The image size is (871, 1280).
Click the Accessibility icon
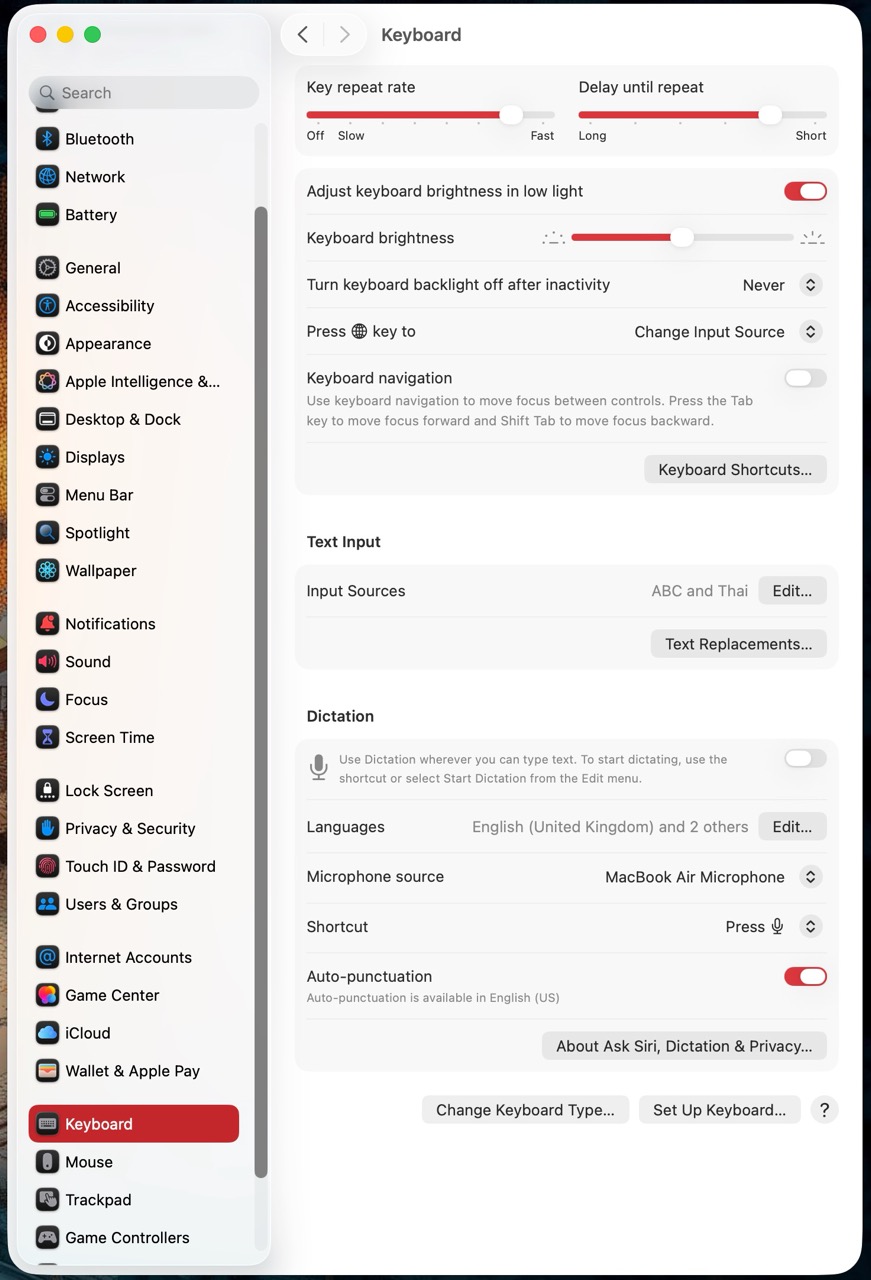pos(47,306)
